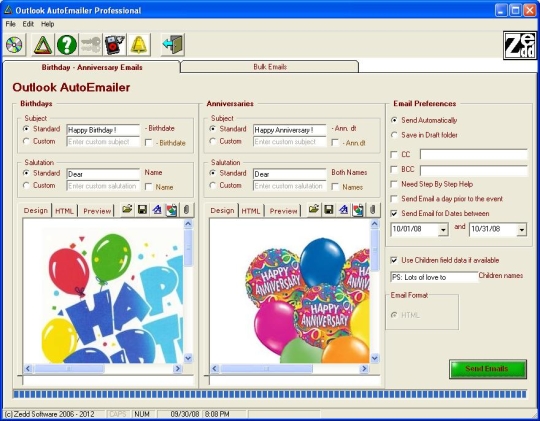Open file icon in Birthdays editor toolbar
Image resolution: width=540 pixels, height=421 pixels.
[127, 209]
